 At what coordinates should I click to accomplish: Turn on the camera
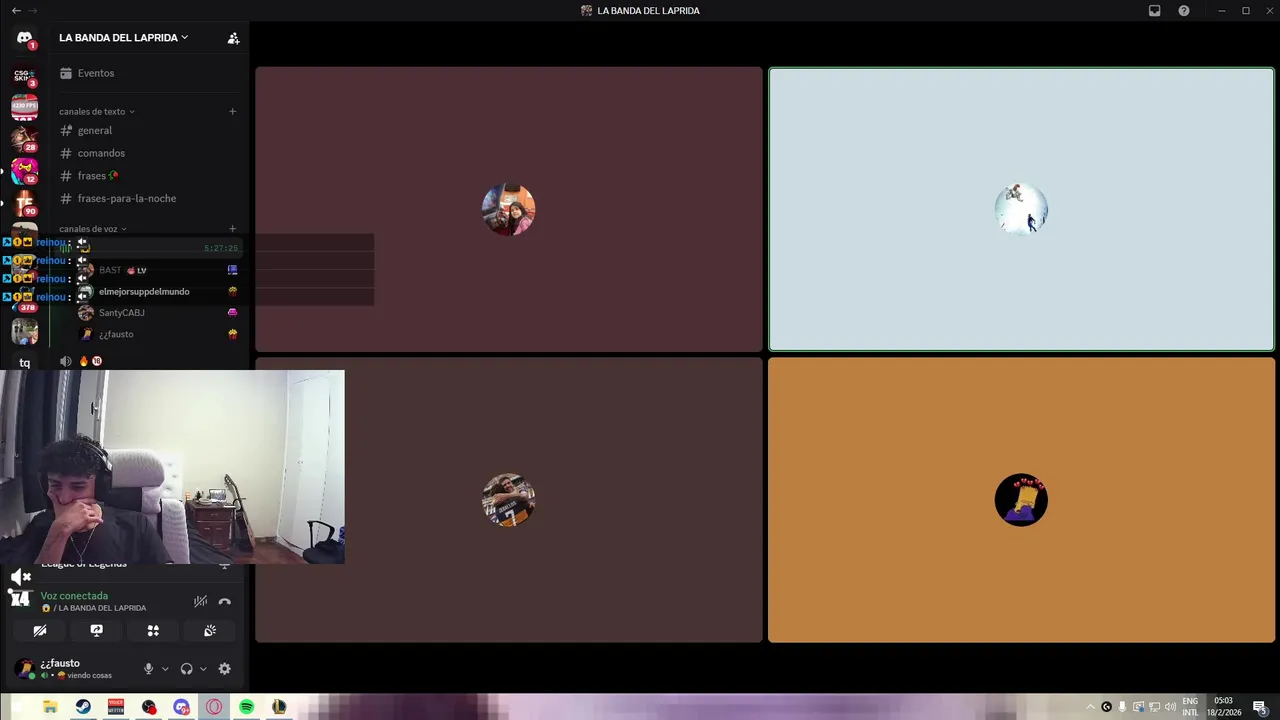(x=40, y=631)
